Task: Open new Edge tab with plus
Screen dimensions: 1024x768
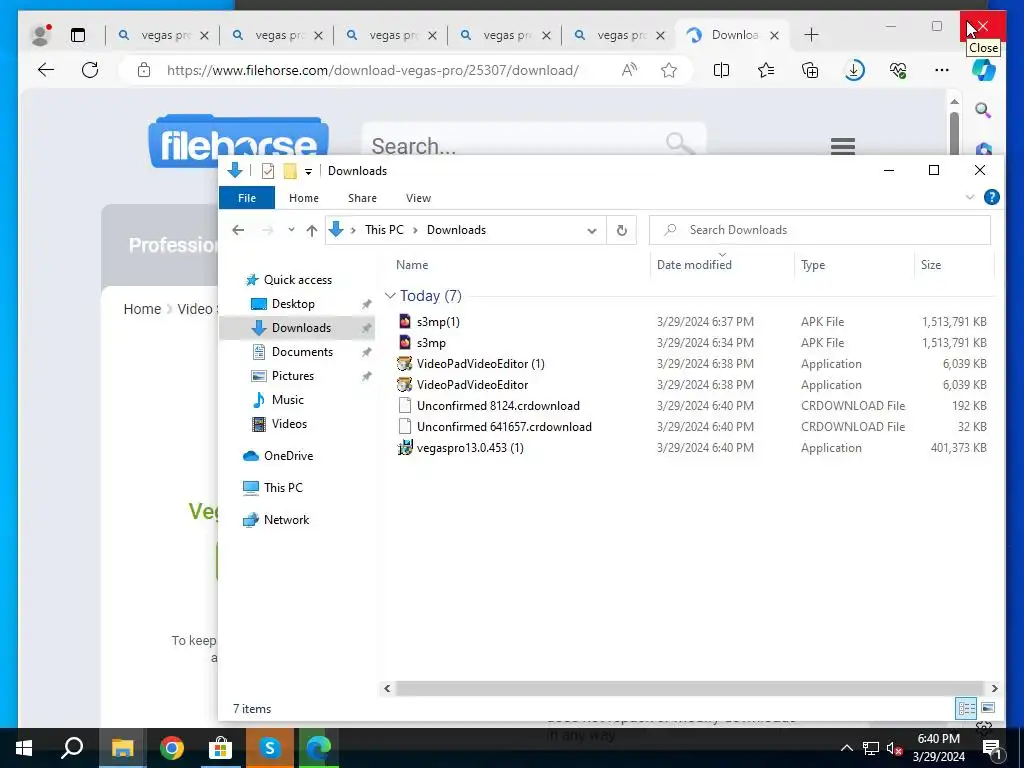Action: (811, 35)
